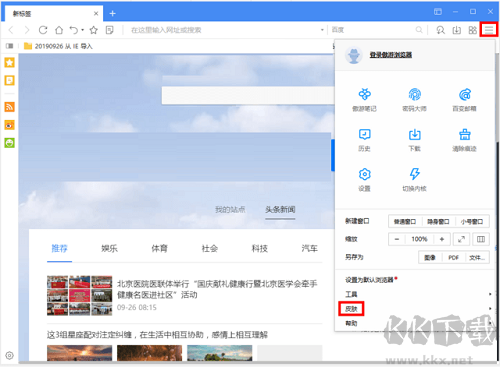Go forward using the forward arrow
The image size is (500, 367).
[27, 30]
